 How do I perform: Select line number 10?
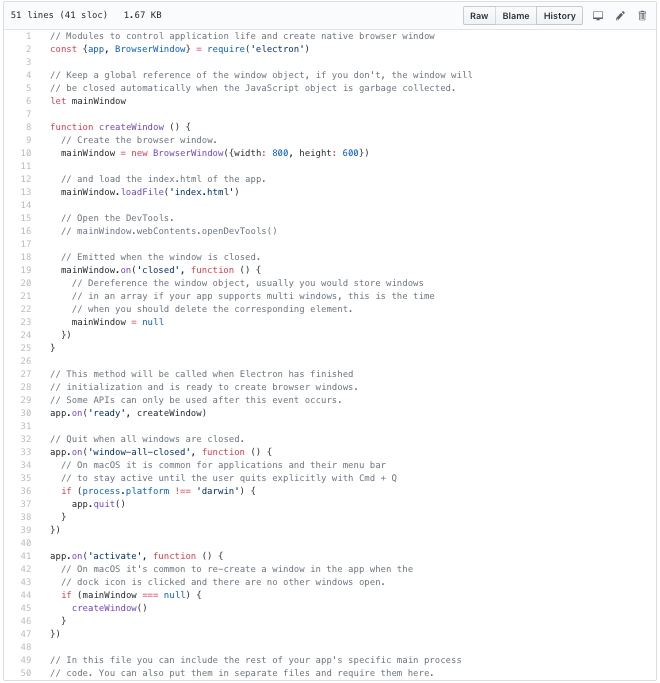26,153
